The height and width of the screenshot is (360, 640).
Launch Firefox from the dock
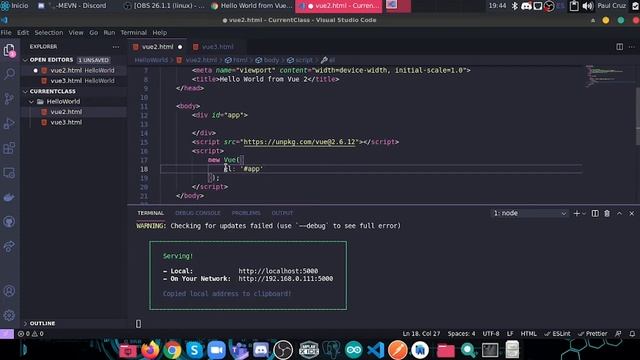[150, 350]
